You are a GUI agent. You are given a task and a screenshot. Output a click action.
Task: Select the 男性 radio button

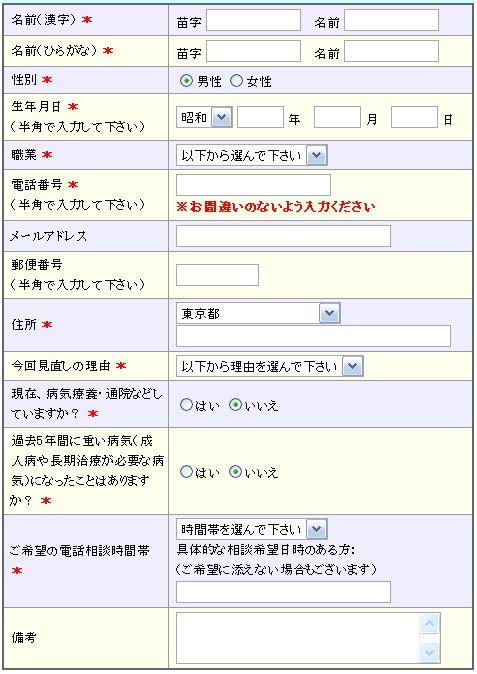[186, 80]
